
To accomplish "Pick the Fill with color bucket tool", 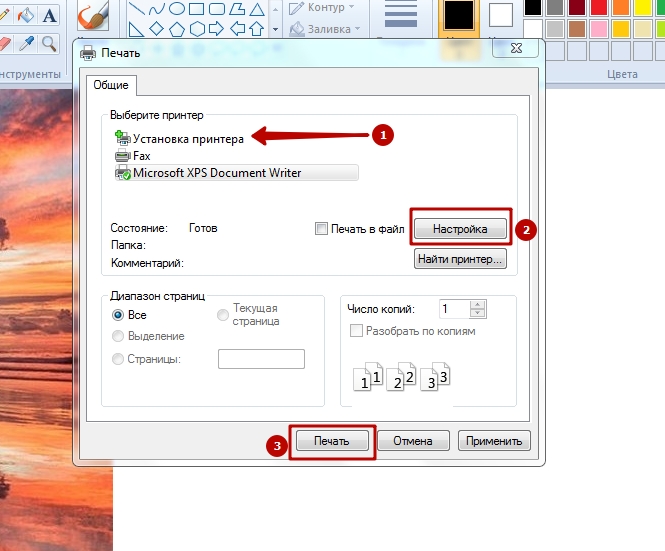I will click(x=27, y=16).
